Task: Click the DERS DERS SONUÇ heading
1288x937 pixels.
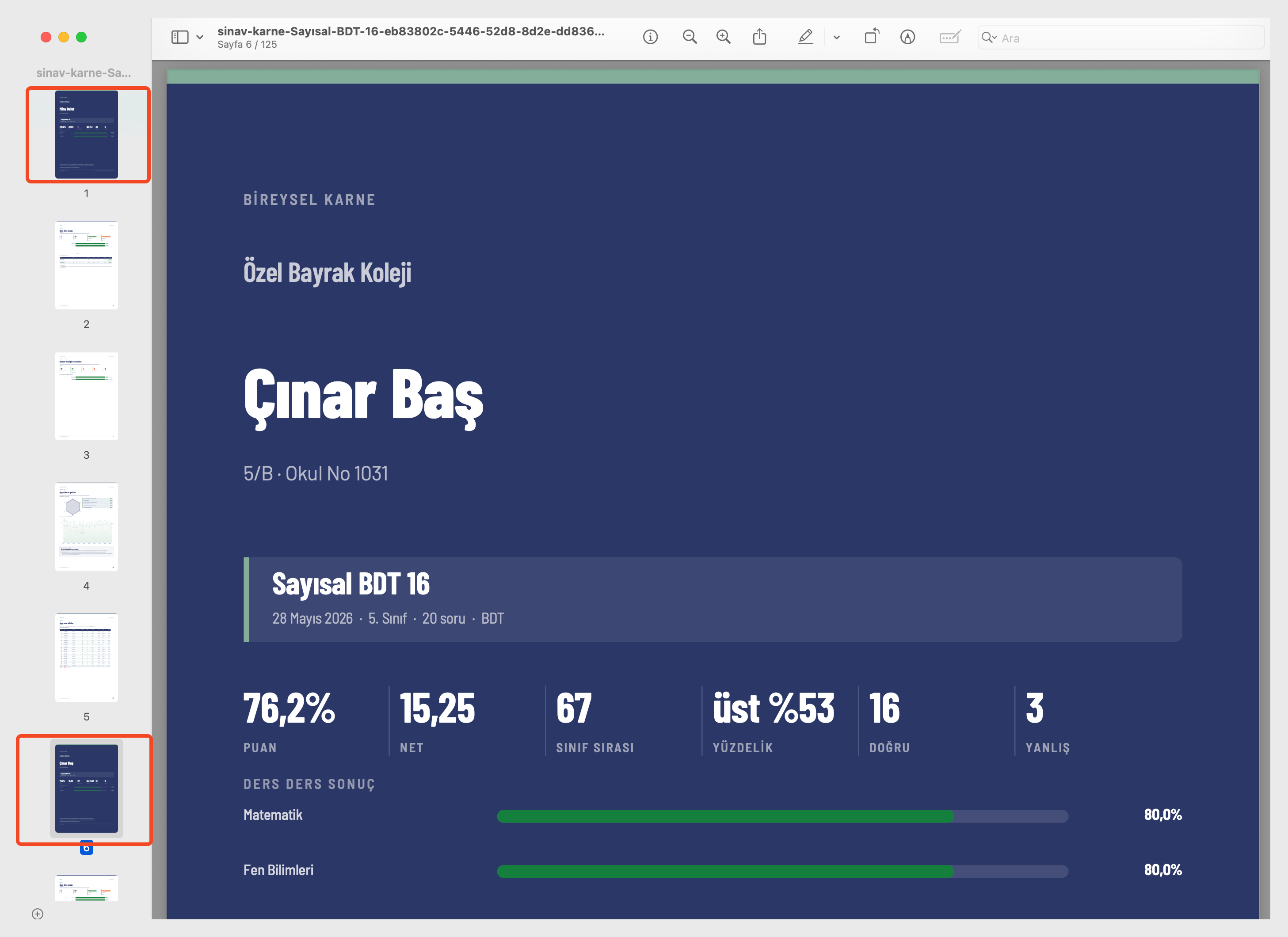Action: [x=309, y=784]
